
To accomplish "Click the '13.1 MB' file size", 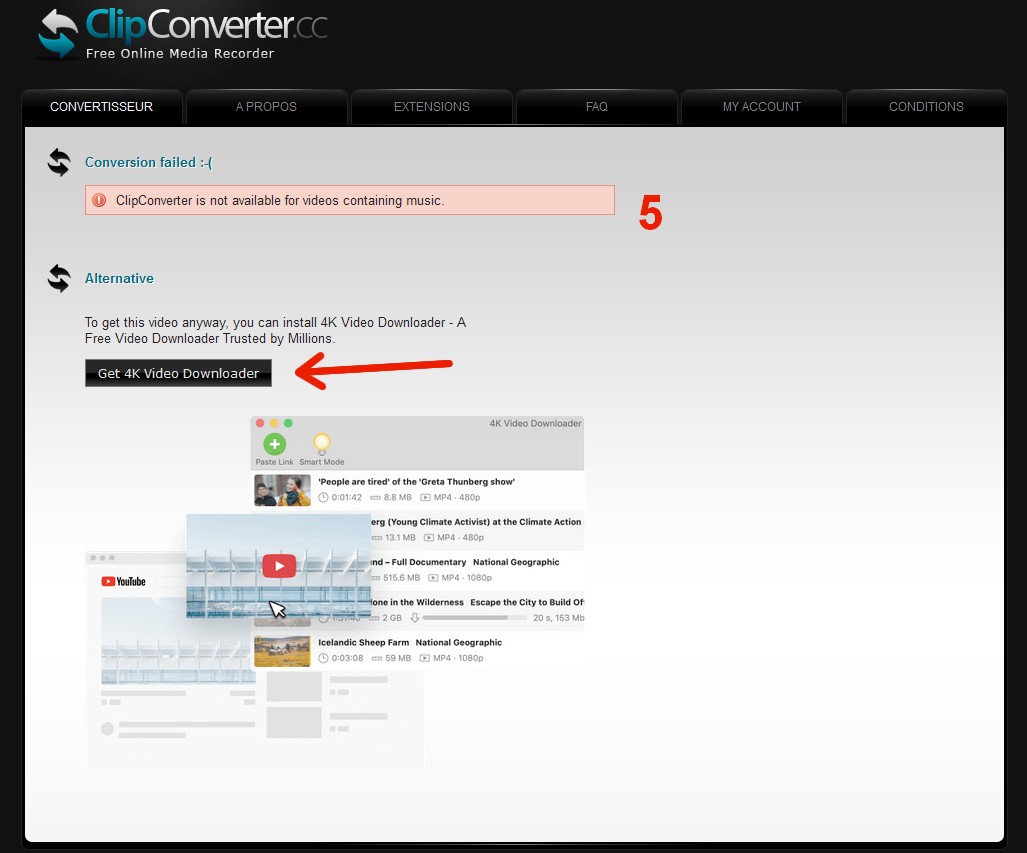I will click(400, 537).
